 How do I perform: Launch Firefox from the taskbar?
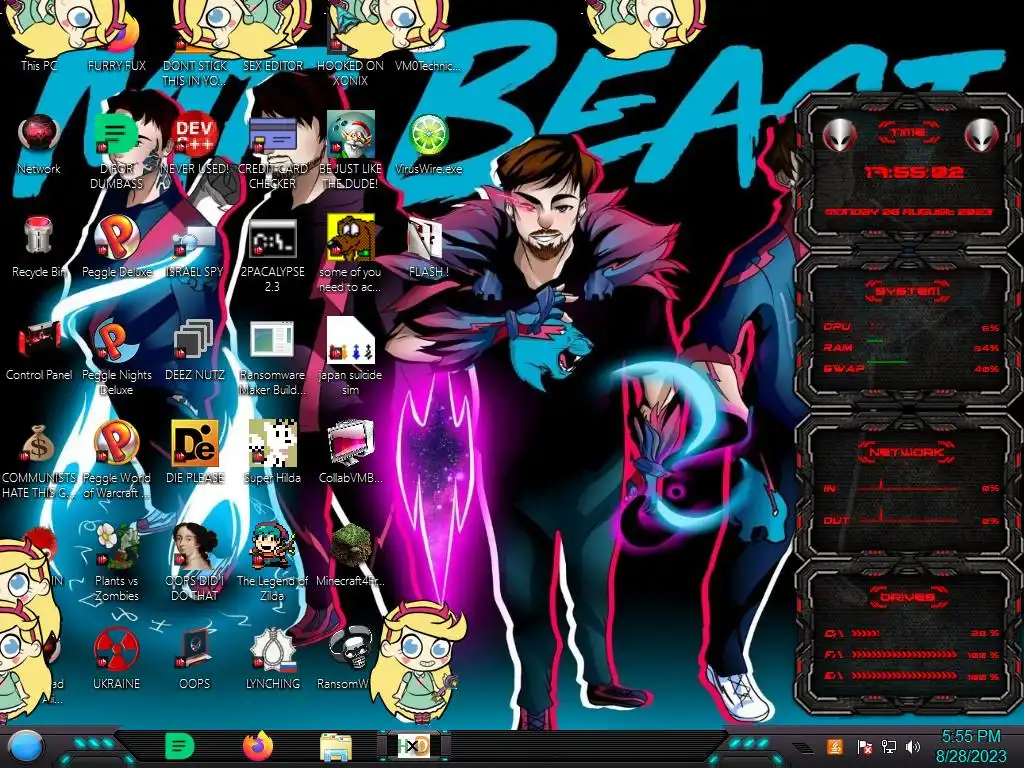click(257, 746)
